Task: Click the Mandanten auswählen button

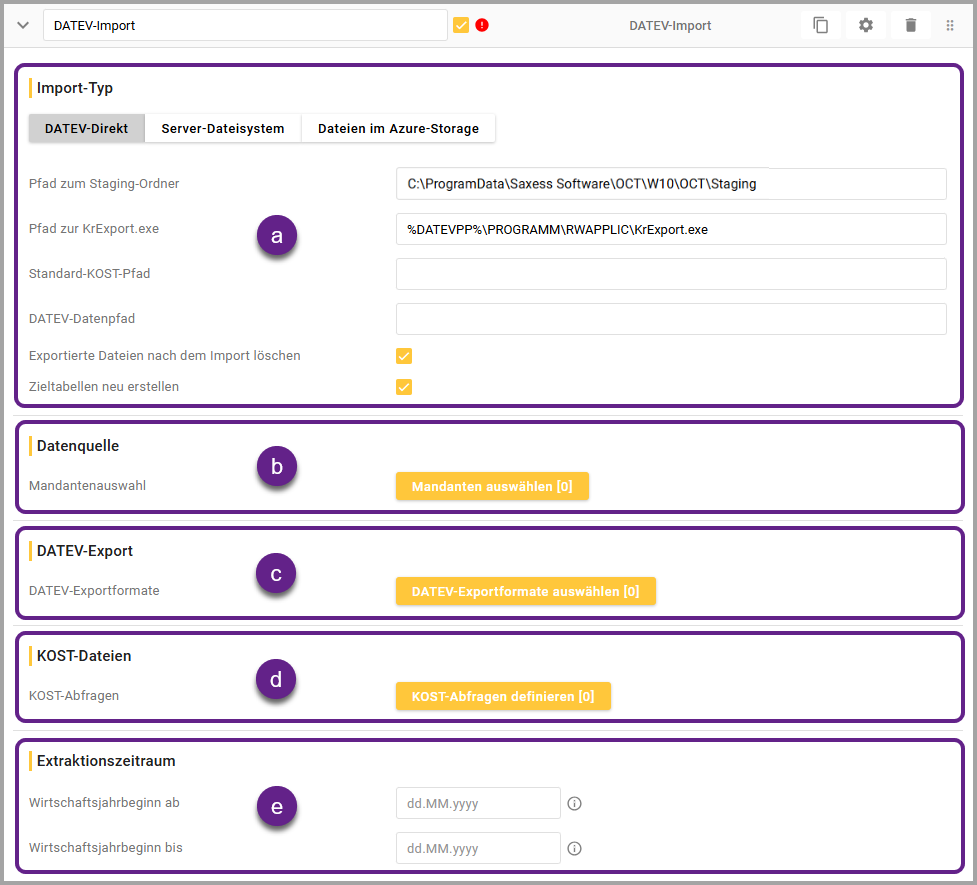Action: pos(492,486)
